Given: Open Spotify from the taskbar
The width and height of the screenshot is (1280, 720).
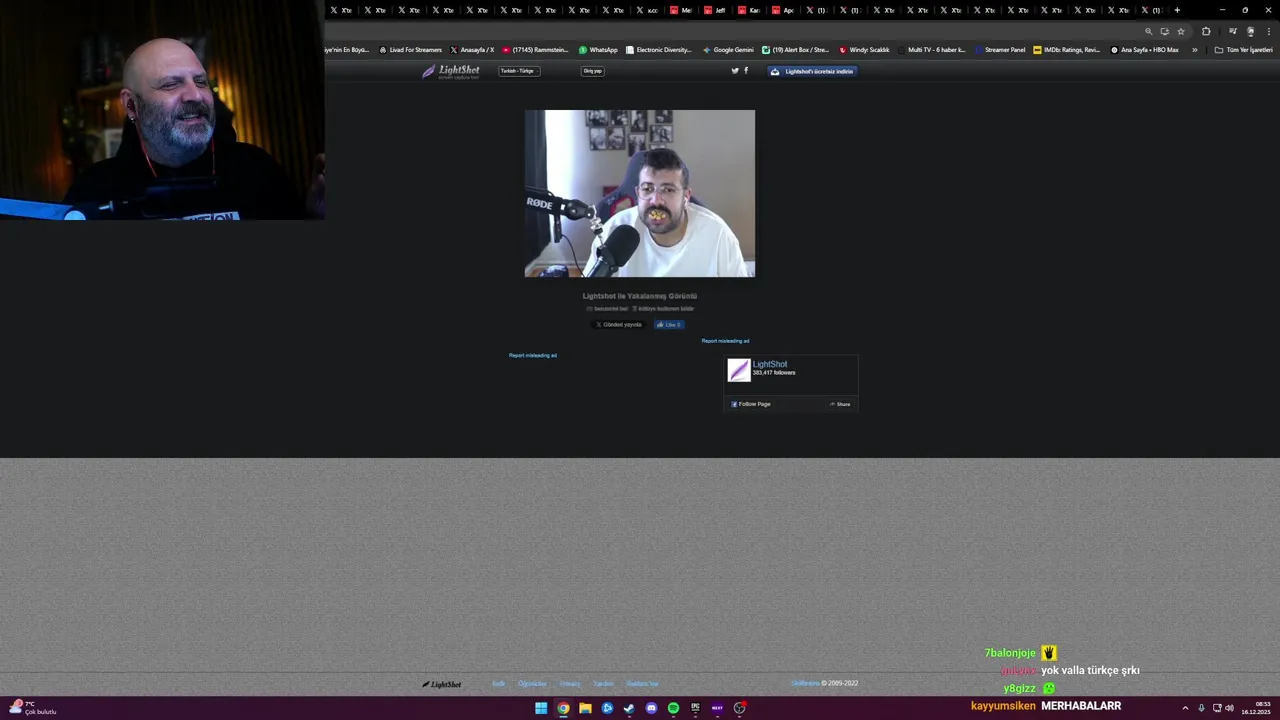Looking at the screenshot, I should [x=673, y=708].
